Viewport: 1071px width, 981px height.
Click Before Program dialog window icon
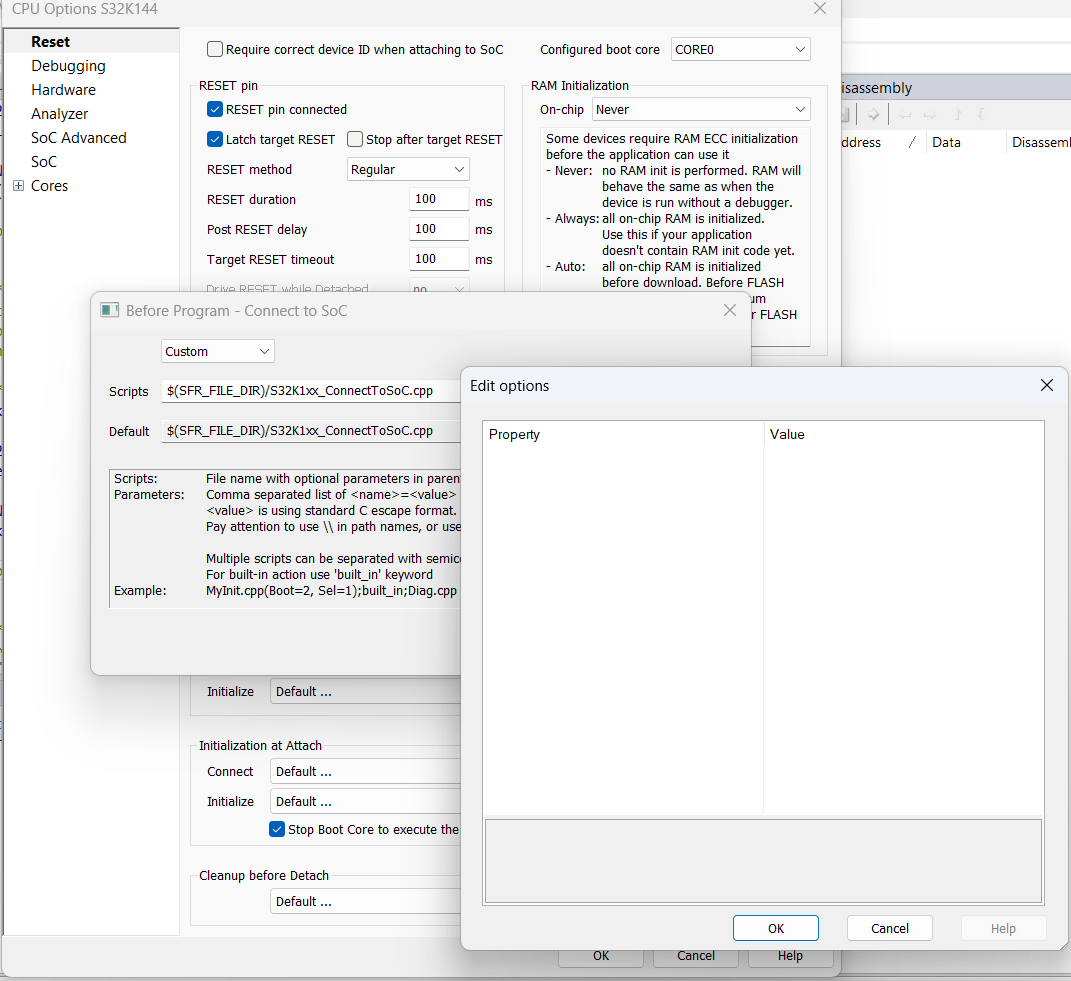click(109, 310)
